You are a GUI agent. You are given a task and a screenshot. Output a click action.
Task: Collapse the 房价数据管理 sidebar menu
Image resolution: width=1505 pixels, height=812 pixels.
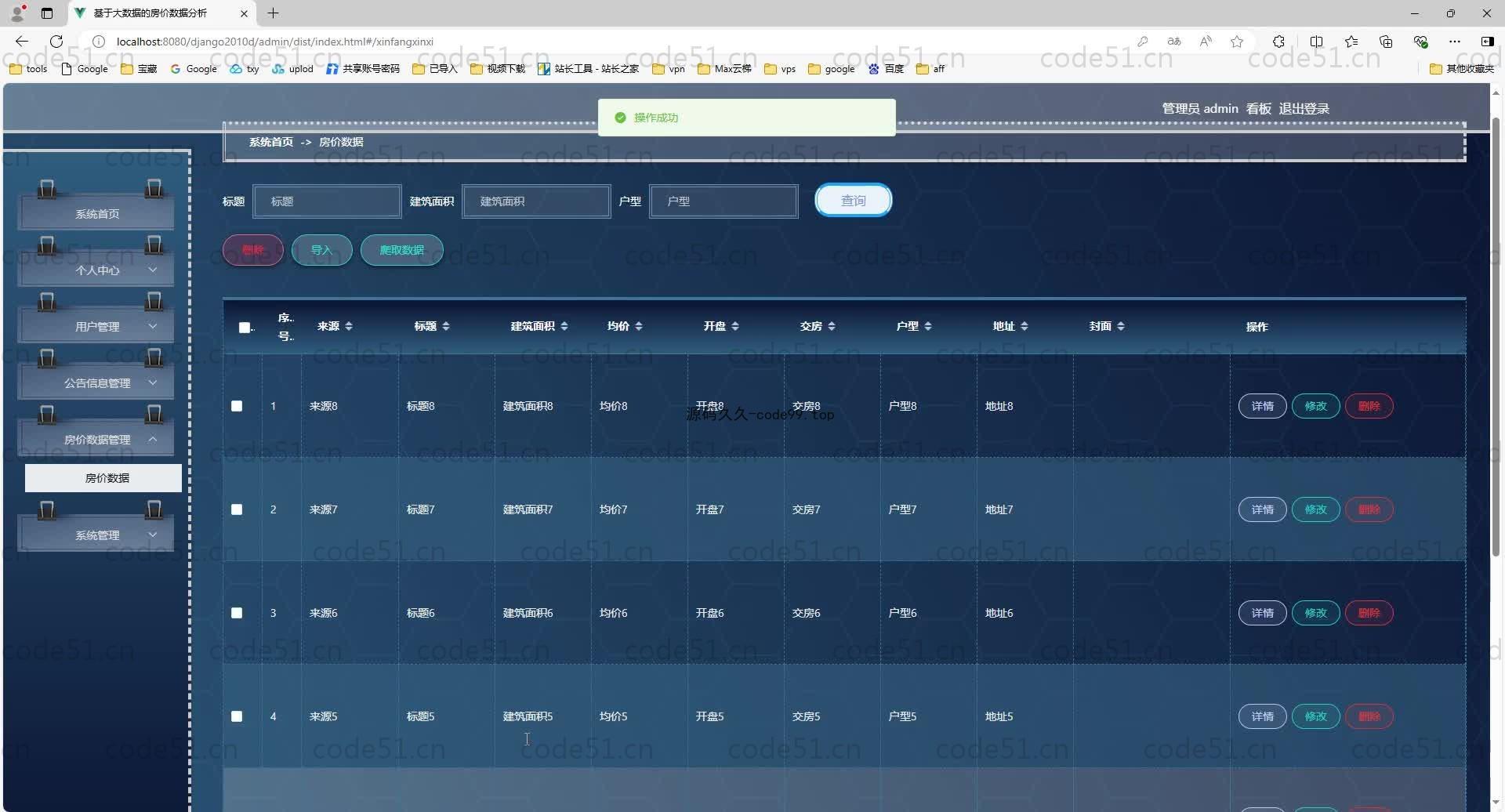tap(96, 439)
